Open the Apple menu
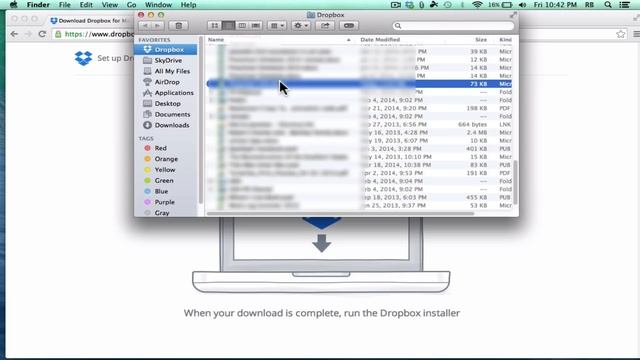640x360 pixels. coord(13,5)
